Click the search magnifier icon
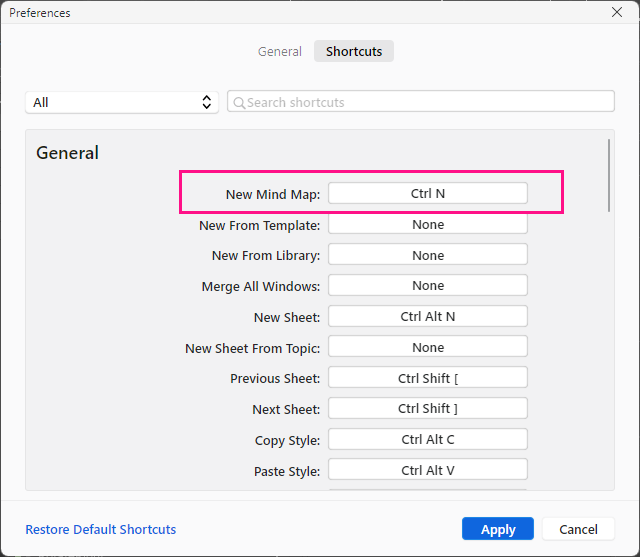This screenshot has width=640, height=557. click(x=238, y=102)
